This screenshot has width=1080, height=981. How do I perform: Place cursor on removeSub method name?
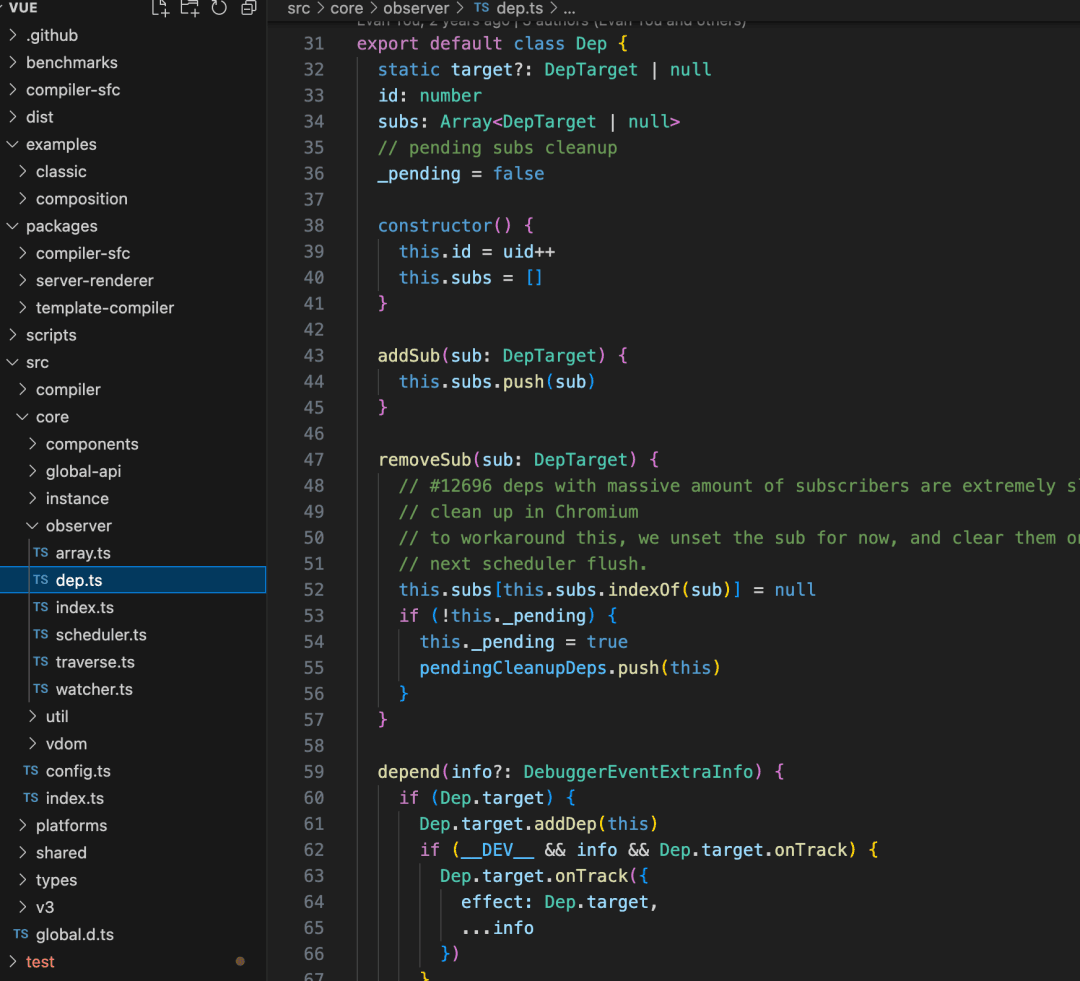tap(424, 459)
